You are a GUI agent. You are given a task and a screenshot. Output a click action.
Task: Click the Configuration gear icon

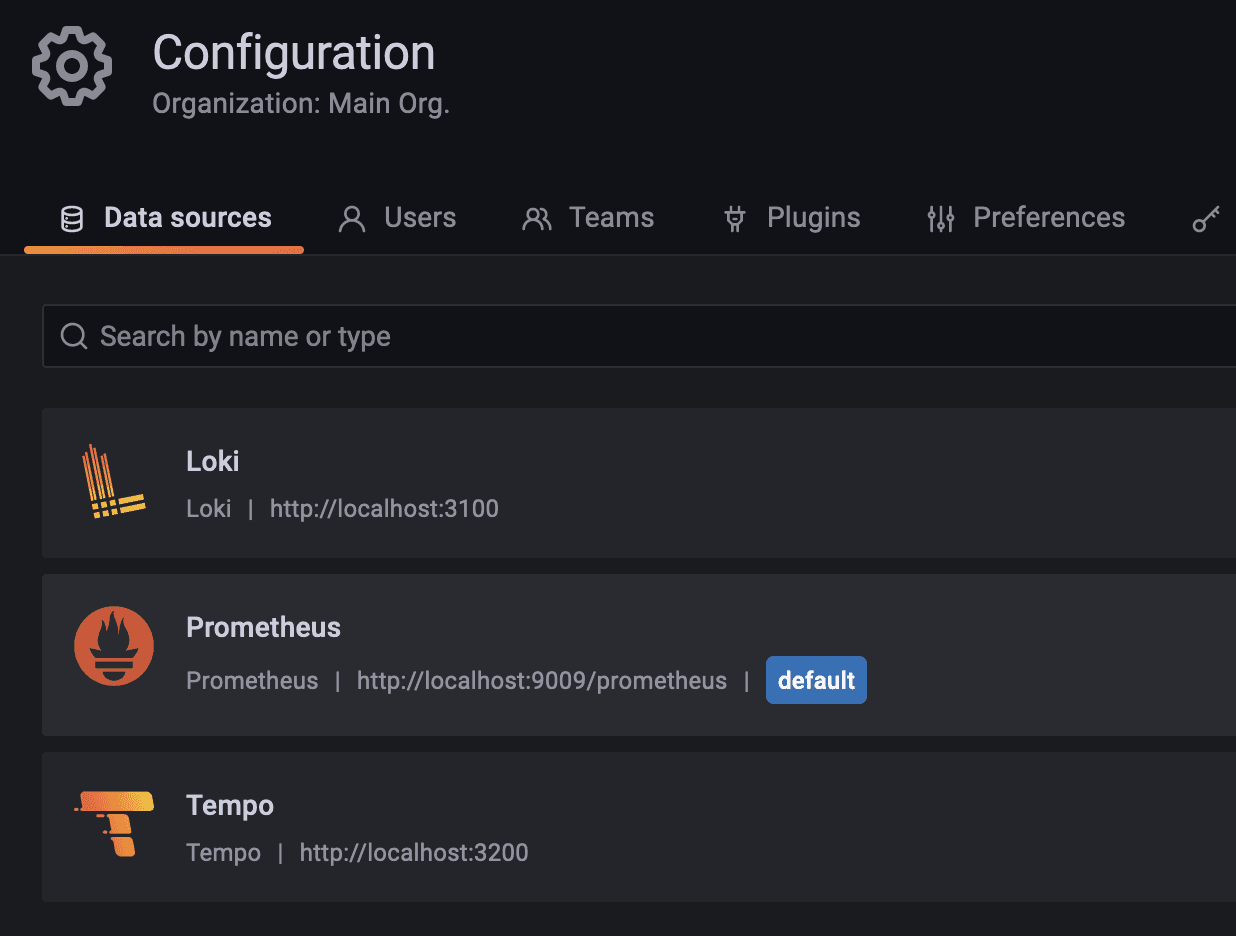[72, 66]
